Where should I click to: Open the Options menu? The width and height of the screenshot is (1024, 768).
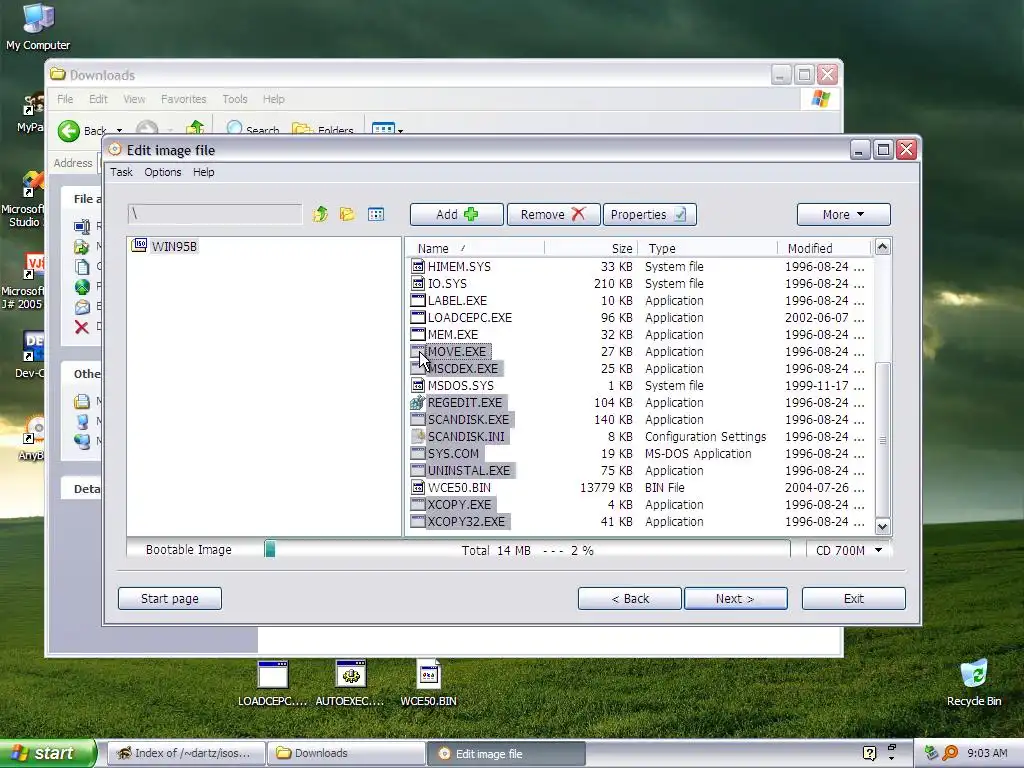tap(163, 172)
